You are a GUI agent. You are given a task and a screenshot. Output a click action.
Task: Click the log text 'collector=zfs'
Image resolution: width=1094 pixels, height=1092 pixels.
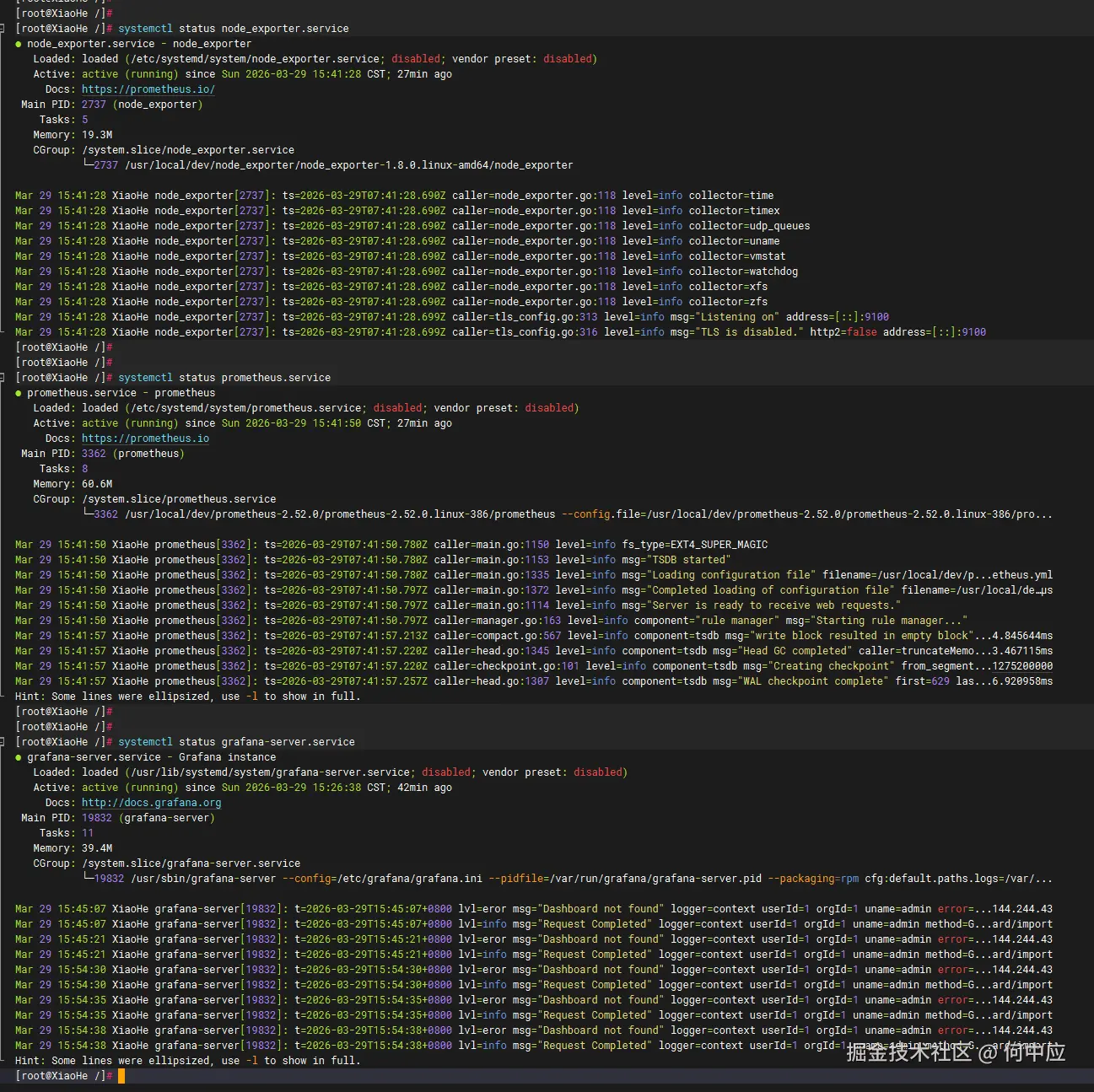coord(729,302)
